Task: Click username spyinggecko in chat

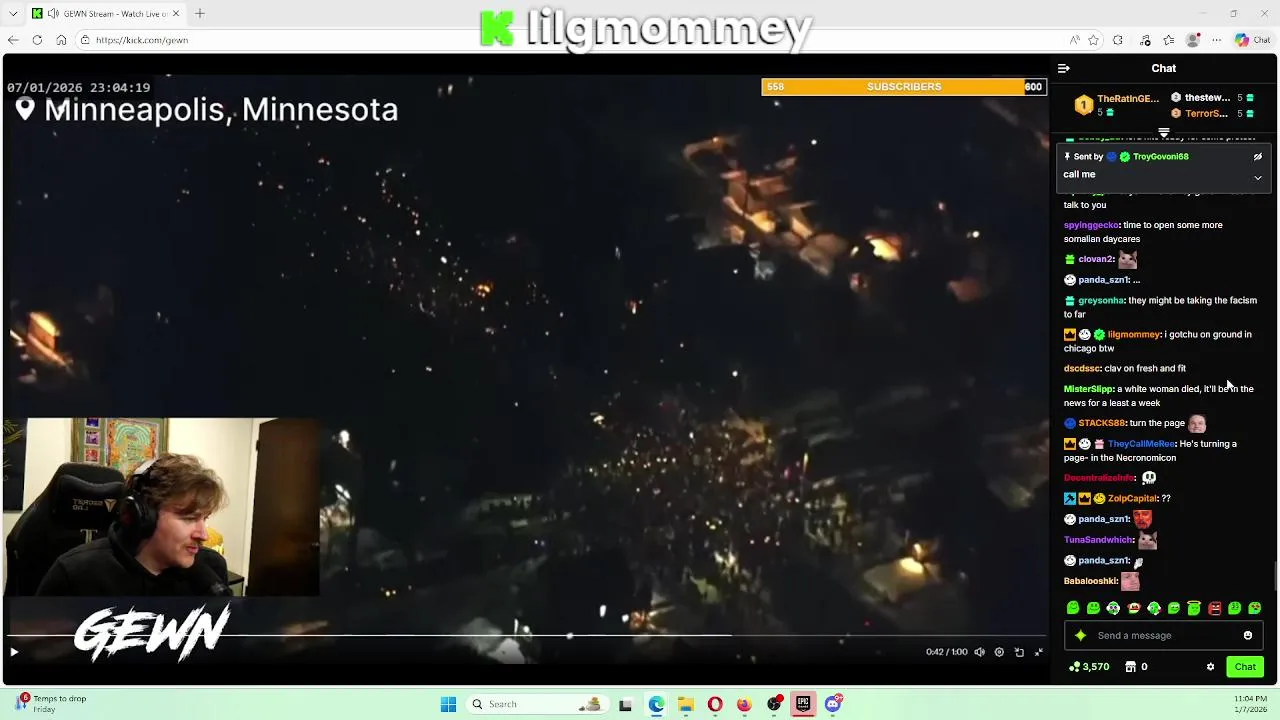Action: [x=1091, y=225]
